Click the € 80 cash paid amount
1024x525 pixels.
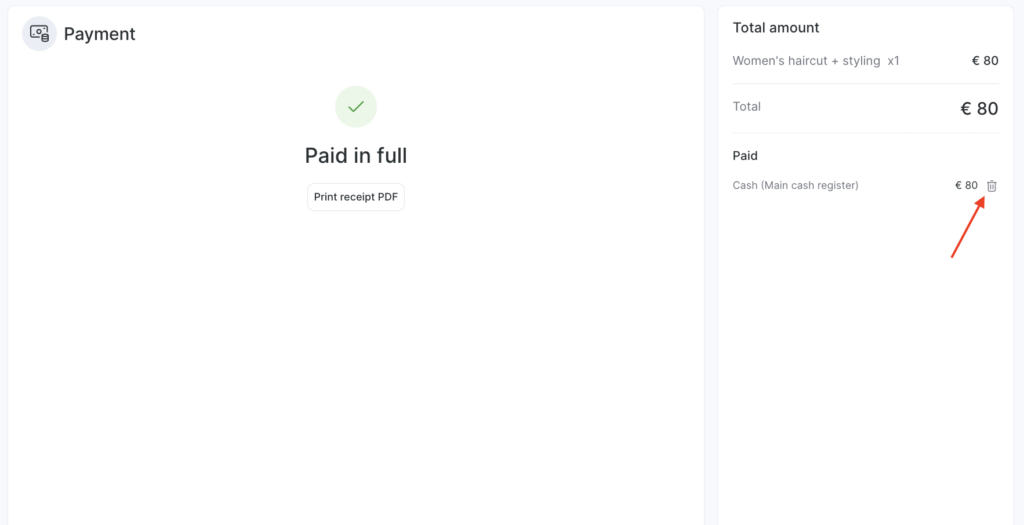point(966,186)
